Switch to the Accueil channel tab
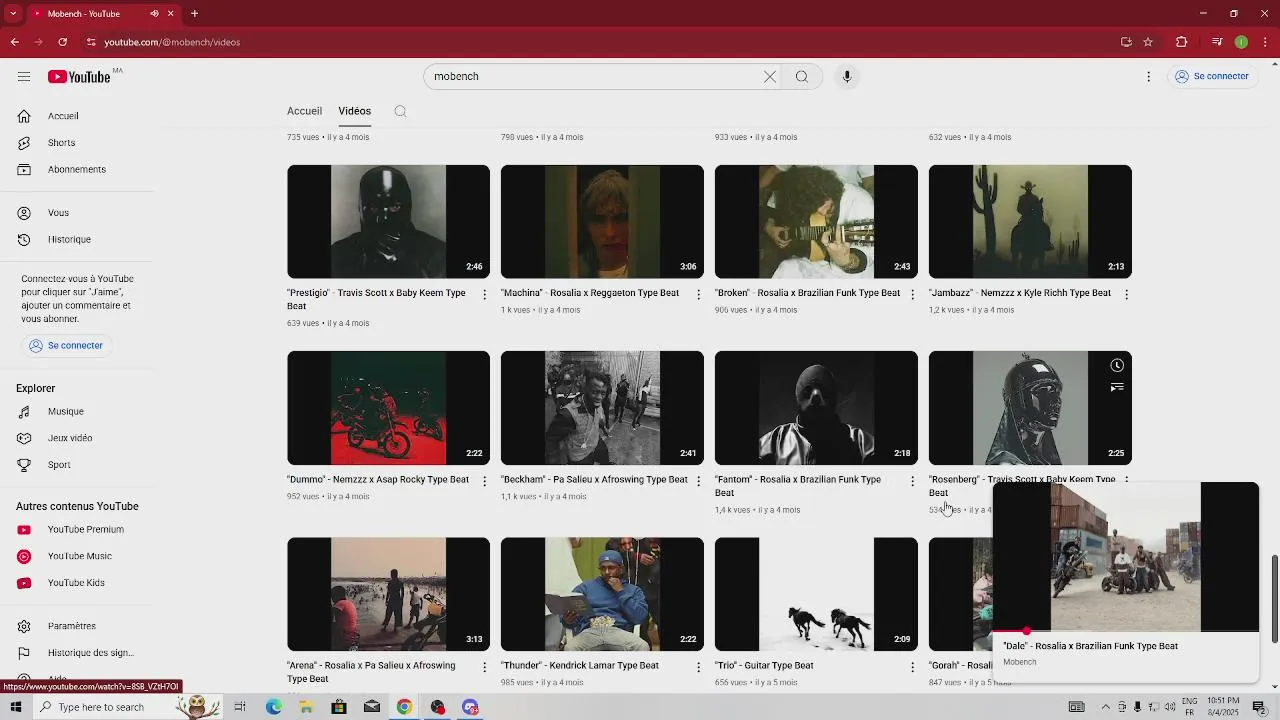Viewport: 1280px width, 720px height. tap(304, 111)
